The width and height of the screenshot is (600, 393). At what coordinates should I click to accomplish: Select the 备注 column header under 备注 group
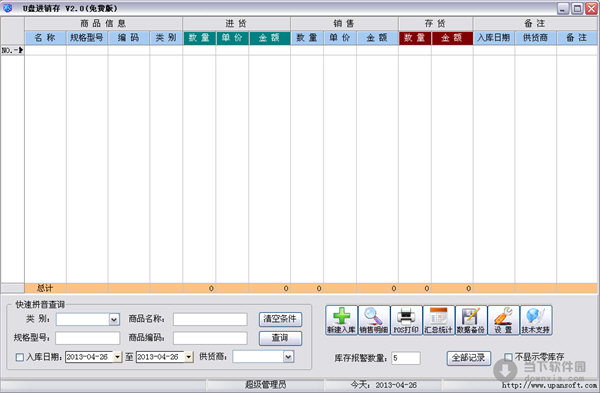577,38
